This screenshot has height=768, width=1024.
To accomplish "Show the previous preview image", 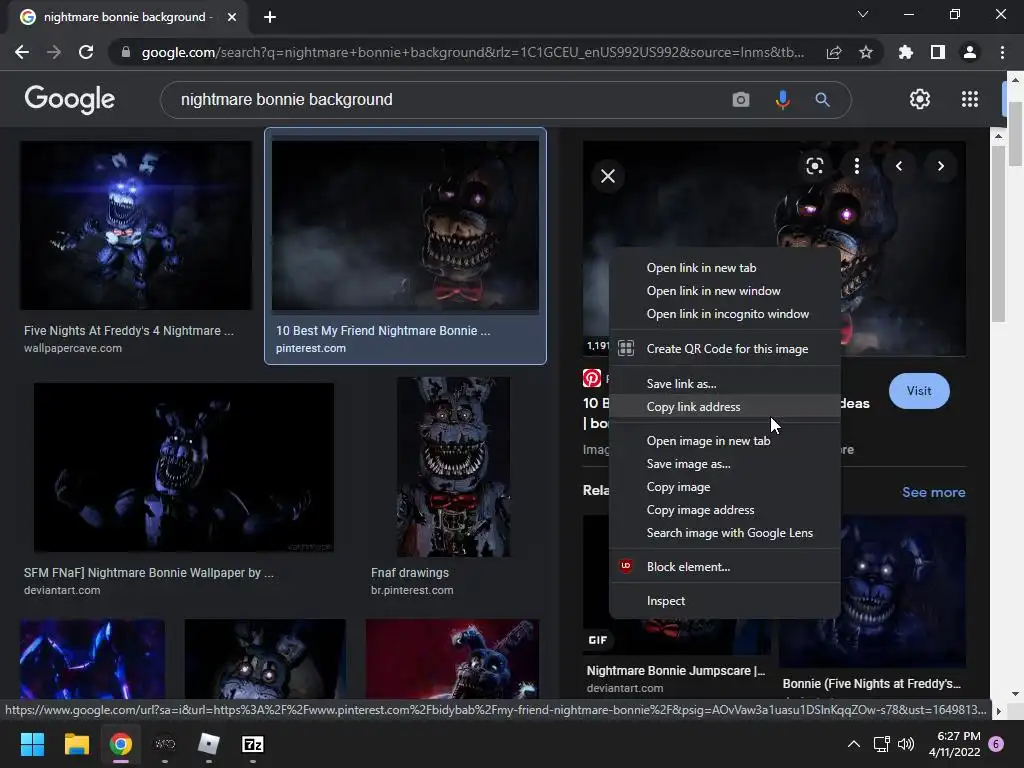I will [x=899, y=166].
